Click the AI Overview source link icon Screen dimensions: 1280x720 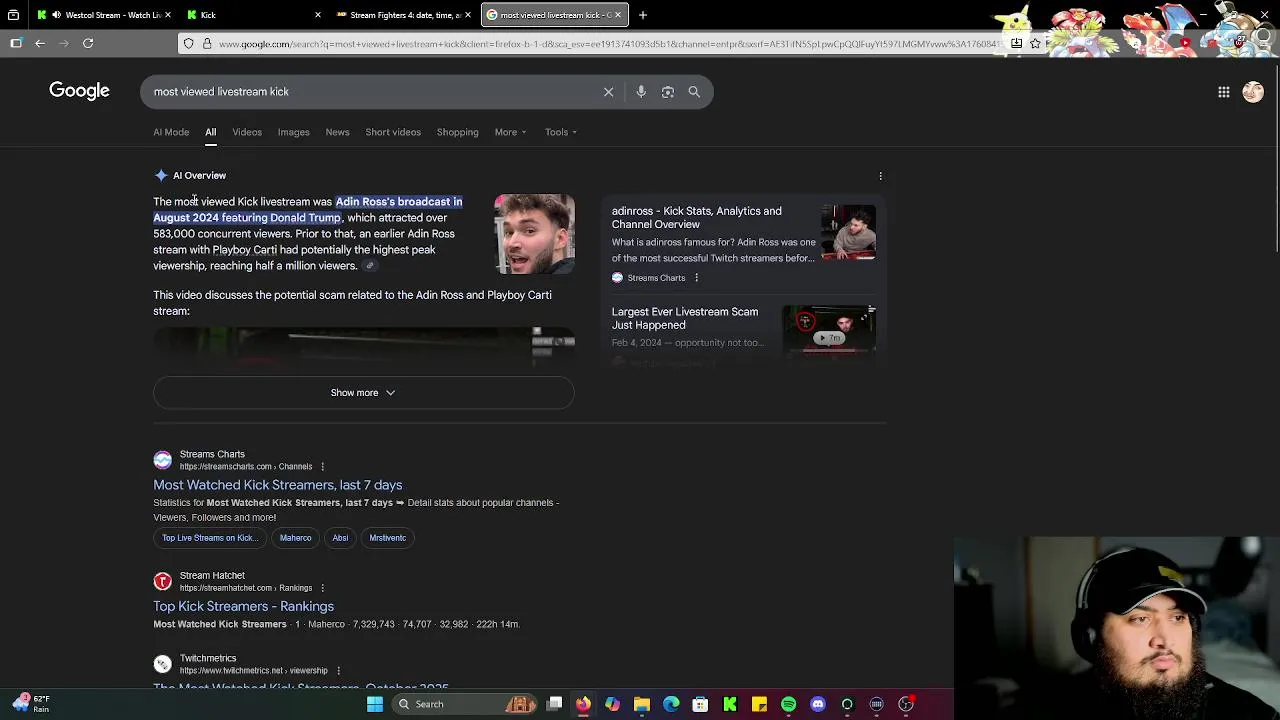369,266
